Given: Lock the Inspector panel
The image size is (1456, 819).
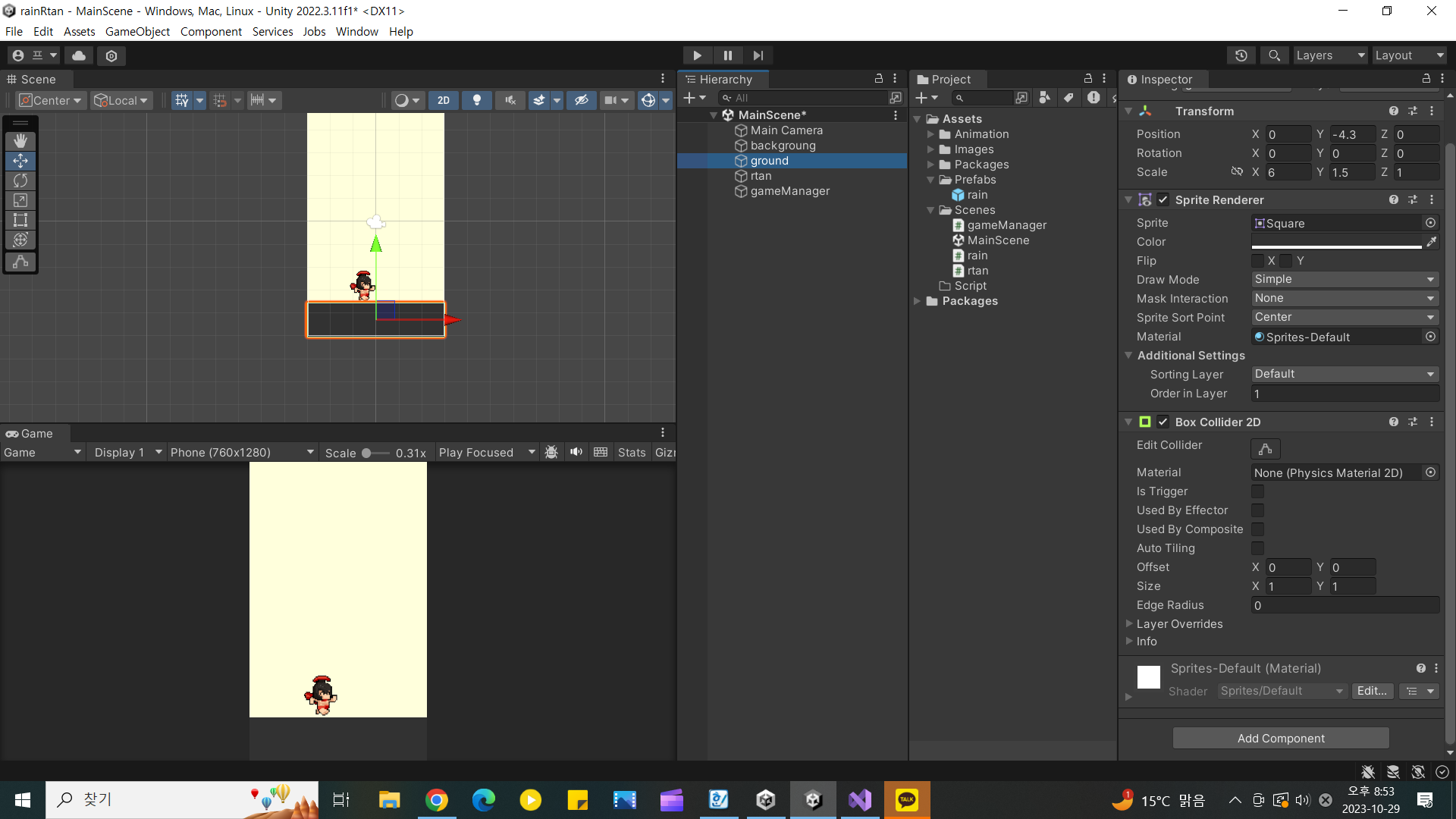Looking at the screenshot, I should tap(1426, 79).
